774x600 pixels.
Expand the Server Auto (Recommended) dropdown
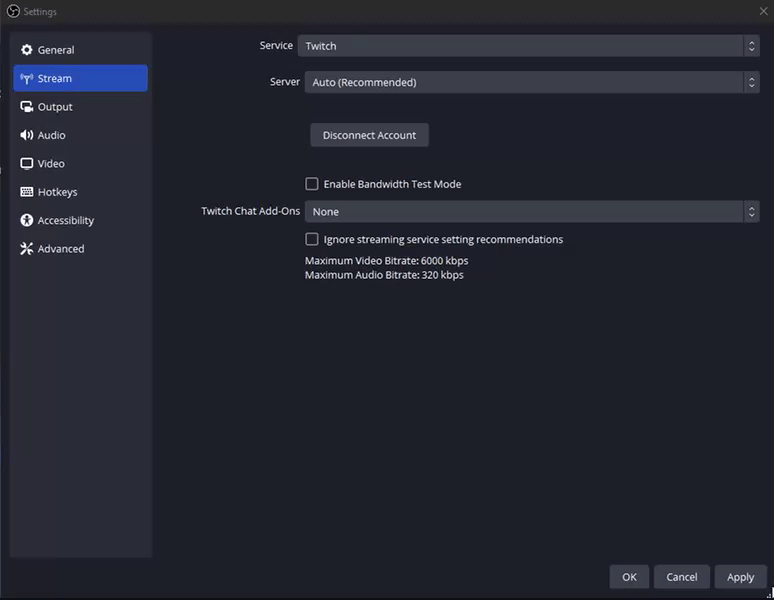tap(532, 82)
